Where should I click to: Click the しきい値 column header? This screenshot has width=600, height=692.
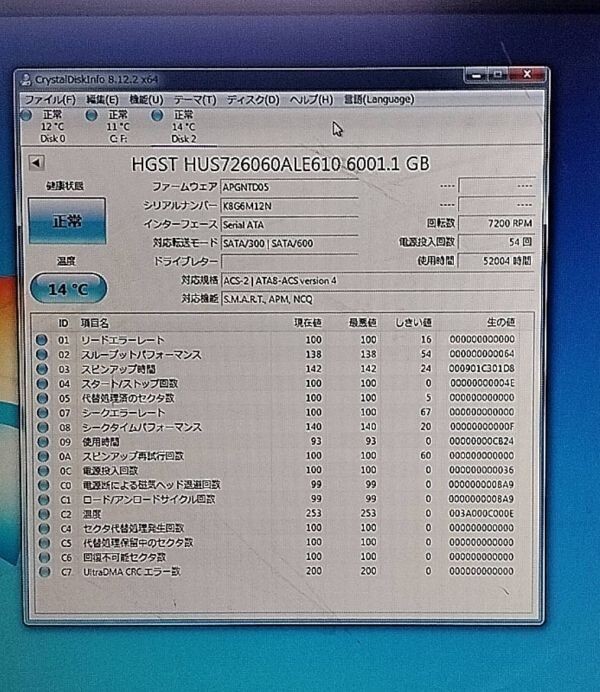tap(413, 323)
